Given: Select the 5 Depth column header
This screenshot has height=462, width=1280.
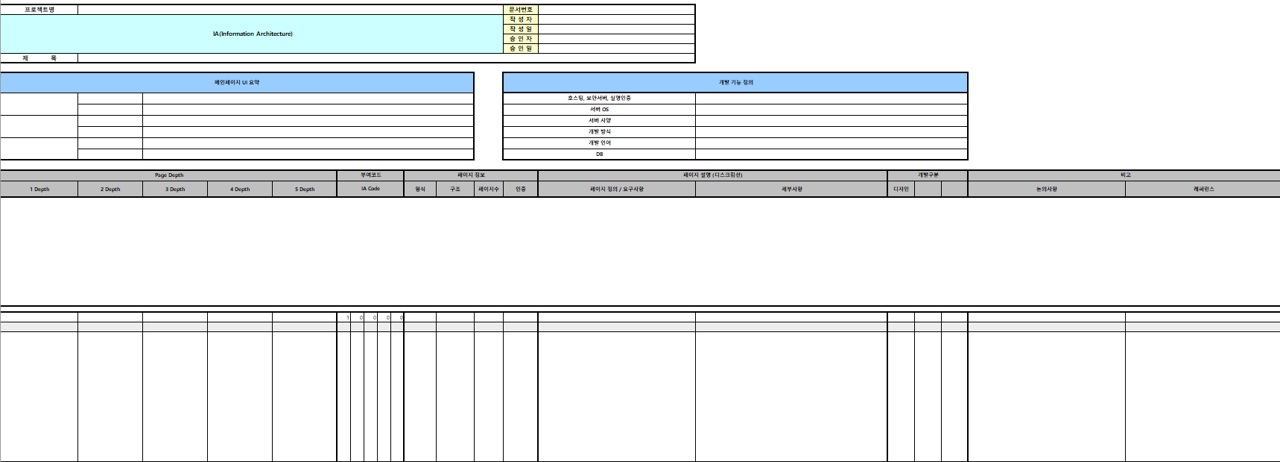Looking at the screenshot, I should (x=304, y=188).
